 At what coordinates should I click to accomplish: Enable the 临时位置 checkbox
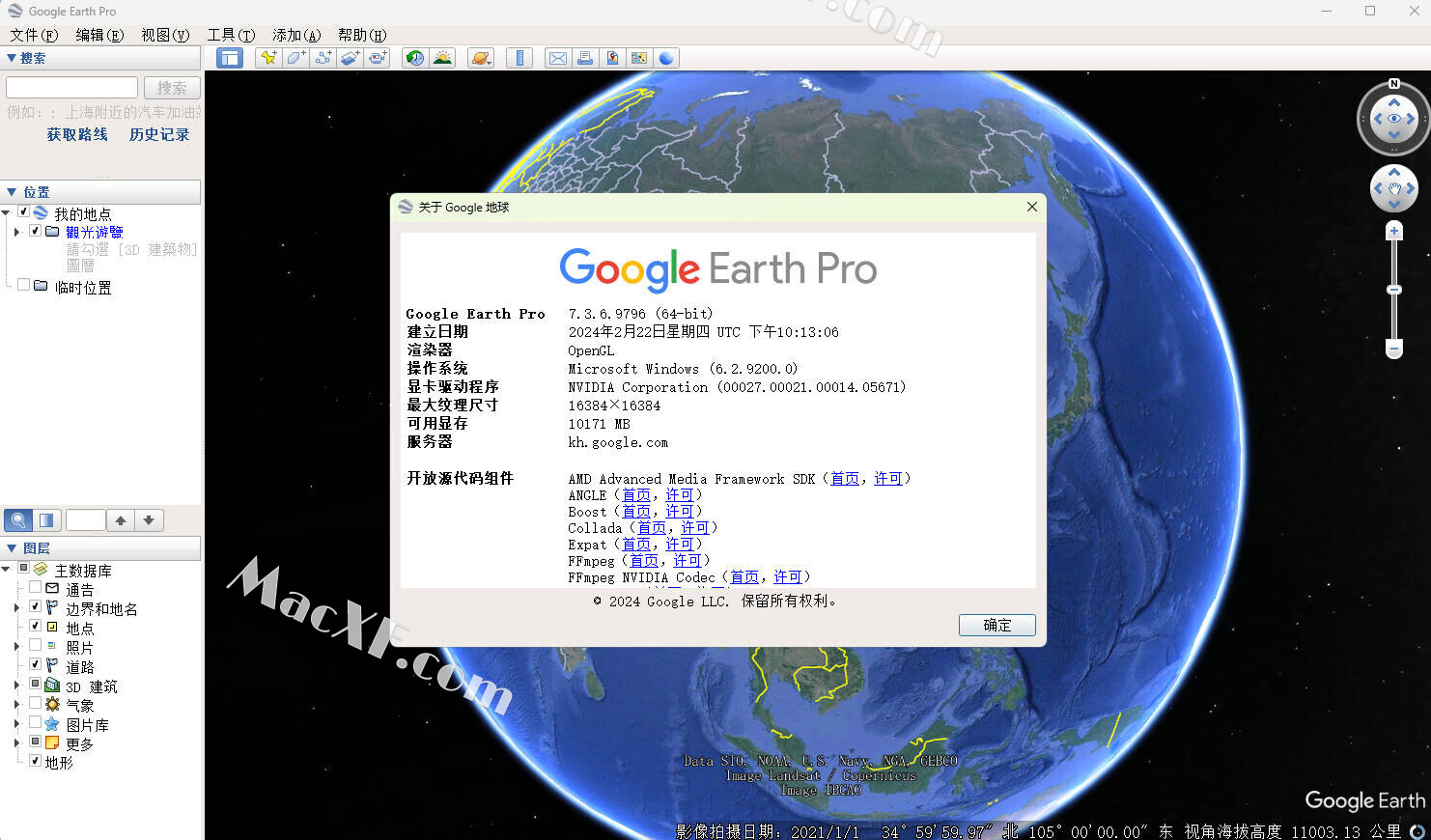[23, 285]
